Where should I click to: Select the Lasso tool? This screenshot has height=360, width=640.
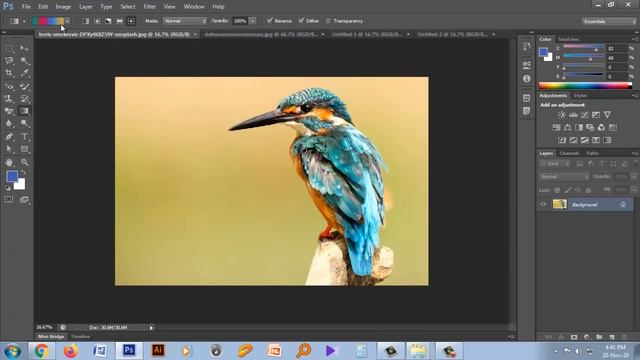point(9,61)
